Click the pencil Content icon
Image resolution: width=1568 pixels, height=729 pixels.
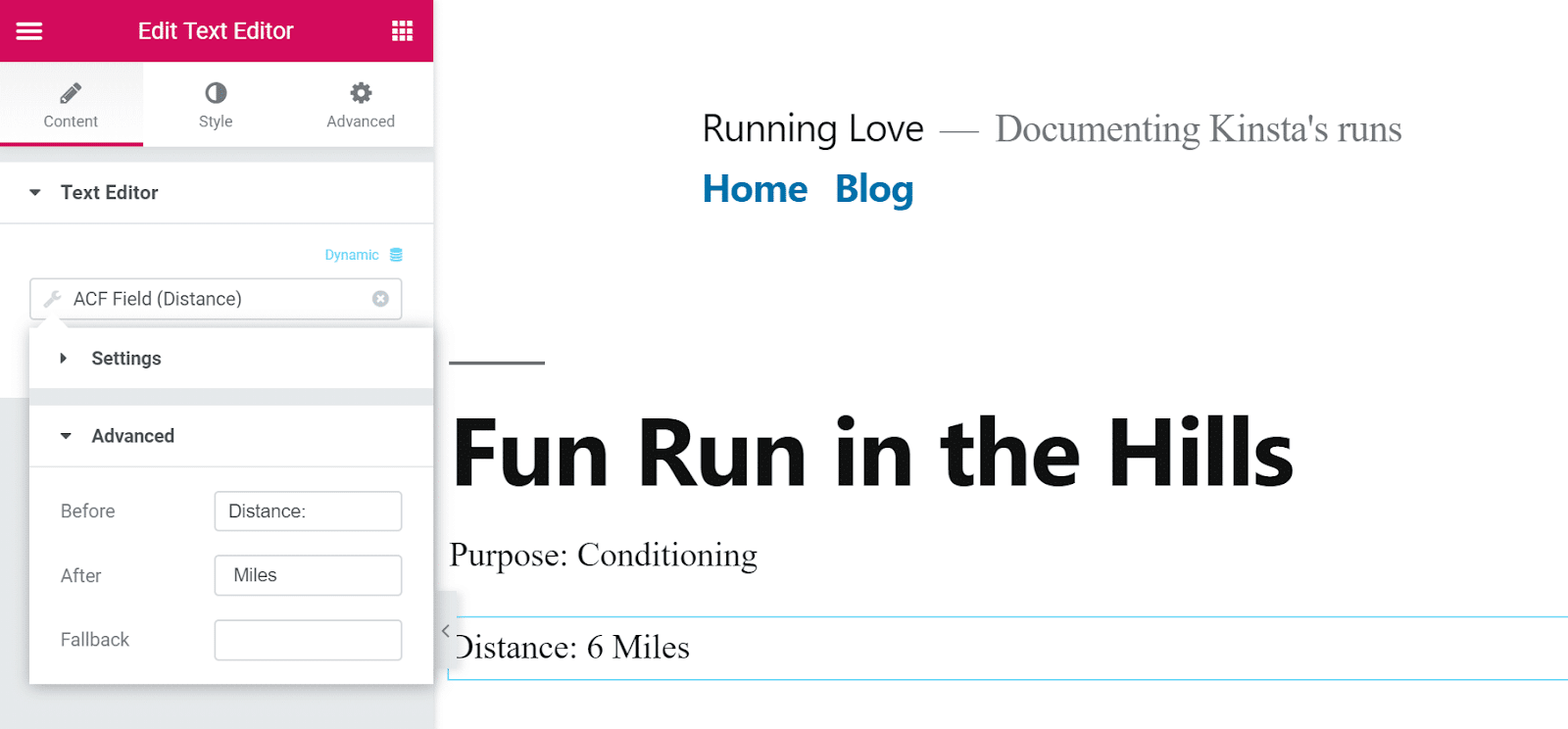point(71,93)
